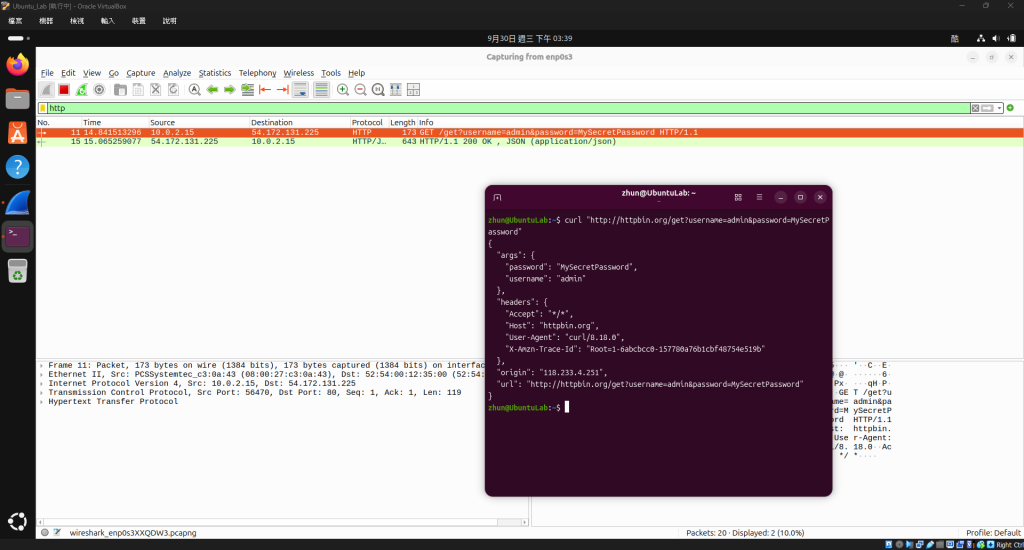Open the Telephony menu
The width and height of the screenshot is (1024, 550).
[x=257, y=73]
